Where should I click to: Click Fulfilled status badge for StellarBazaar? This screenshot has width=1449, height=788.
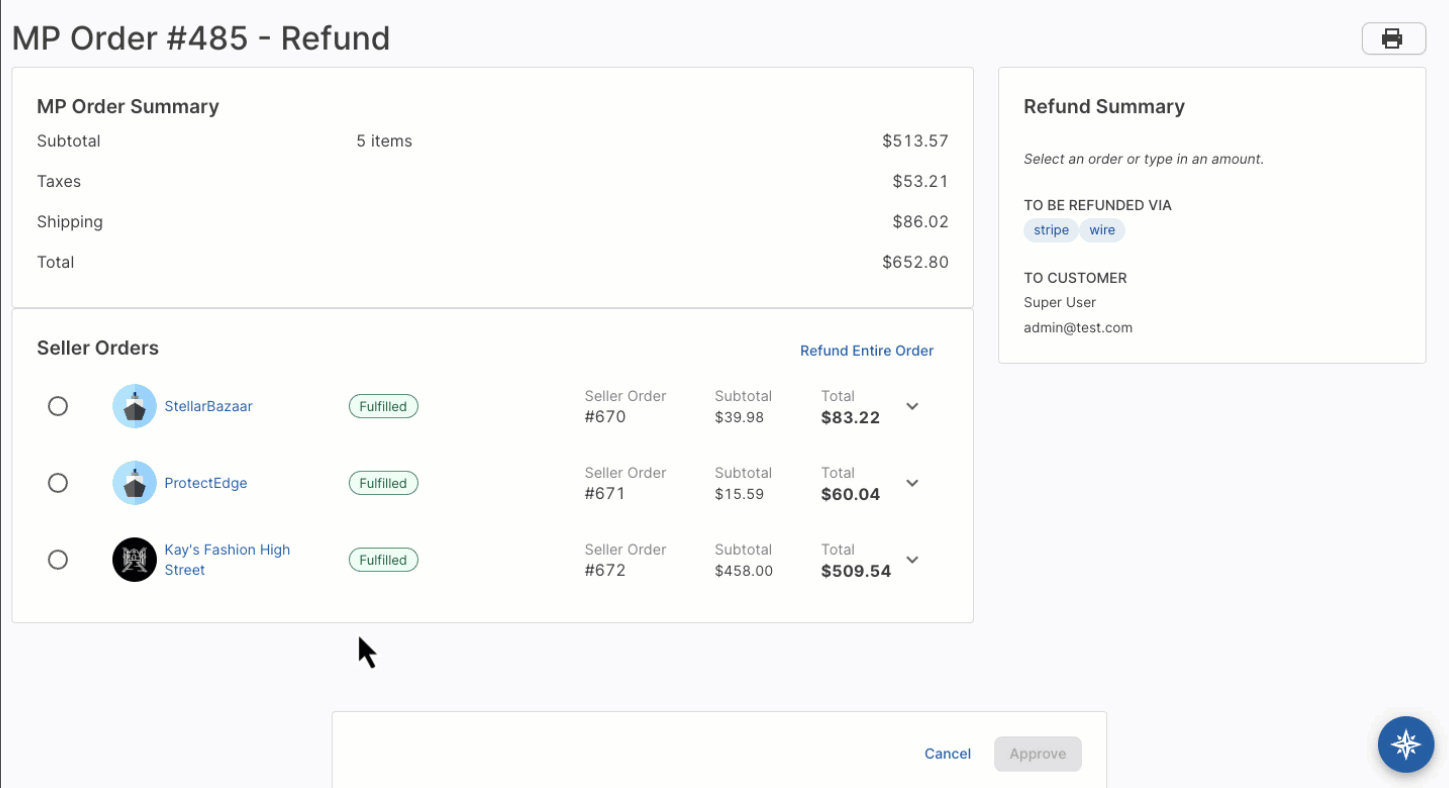coord(383,407)
